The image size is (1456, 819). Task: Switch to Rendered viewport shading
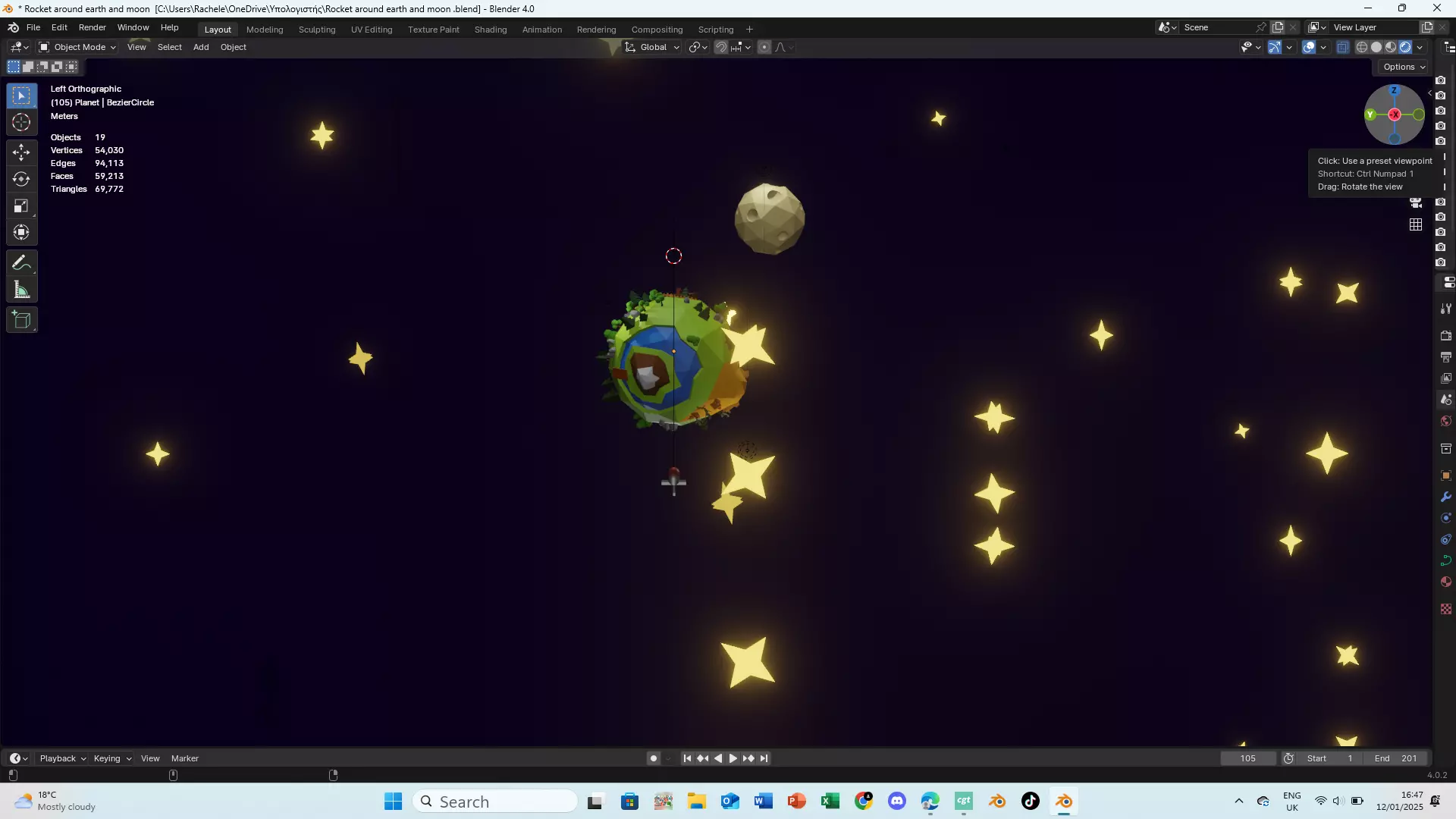[x=1405, y=47]
